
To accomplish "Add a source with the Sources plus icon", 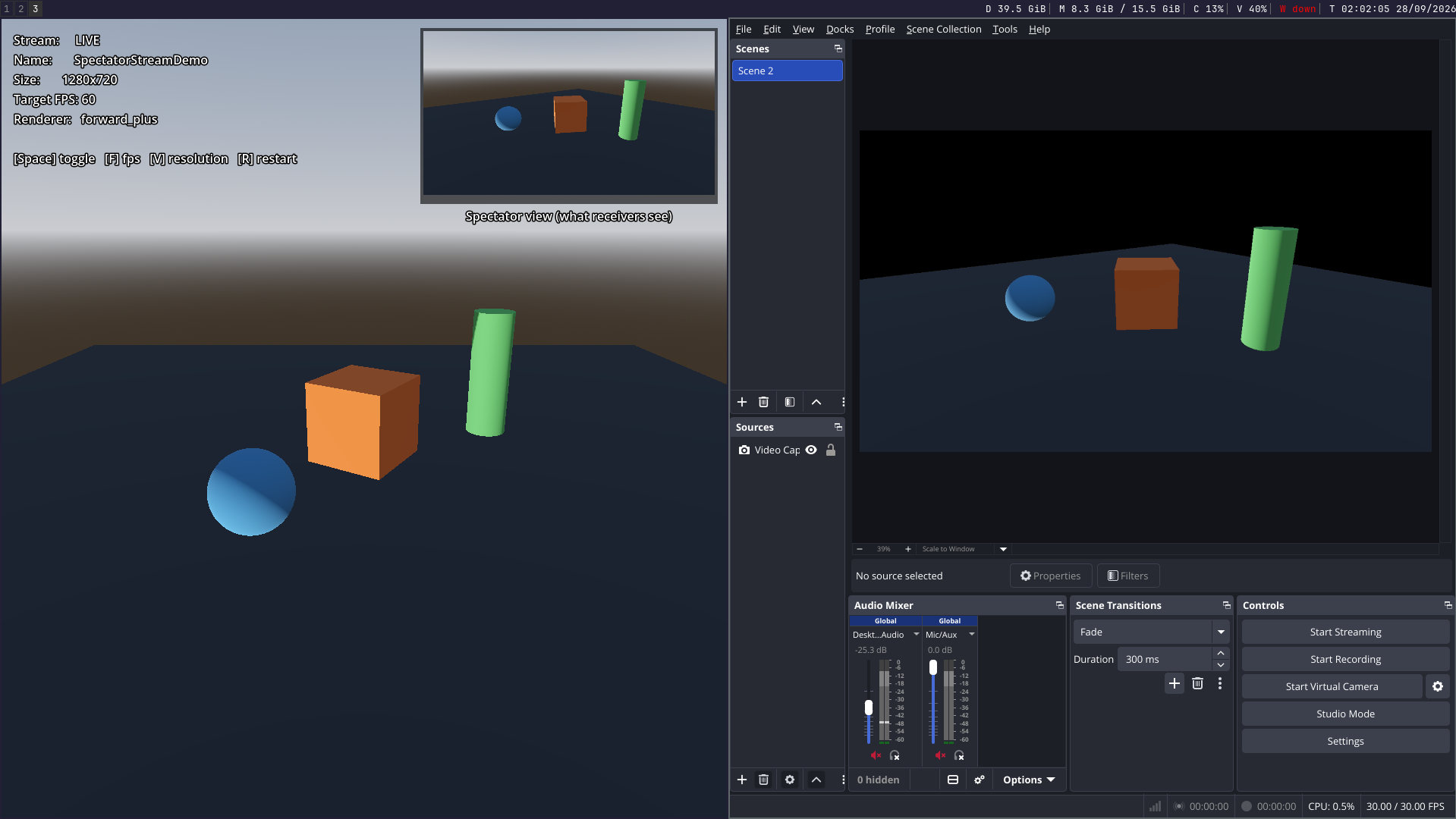I will [x=742, y=780].
